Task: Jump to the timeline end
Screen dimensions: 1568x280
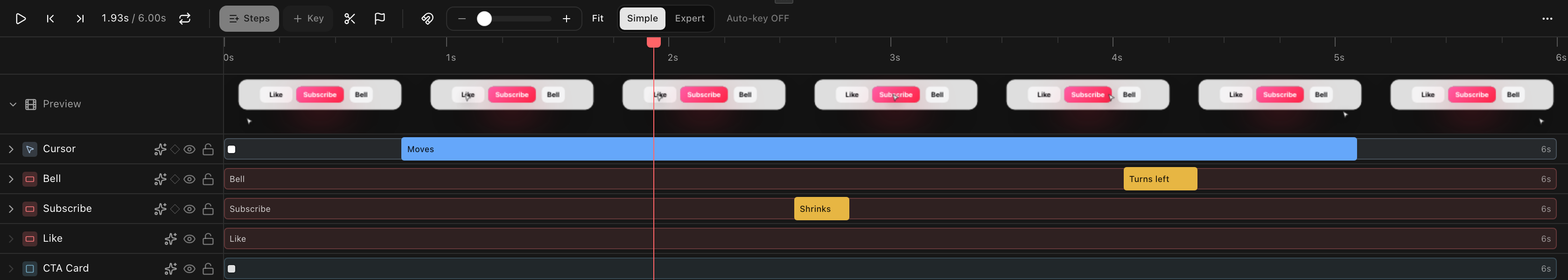Action: click(80, 19)
